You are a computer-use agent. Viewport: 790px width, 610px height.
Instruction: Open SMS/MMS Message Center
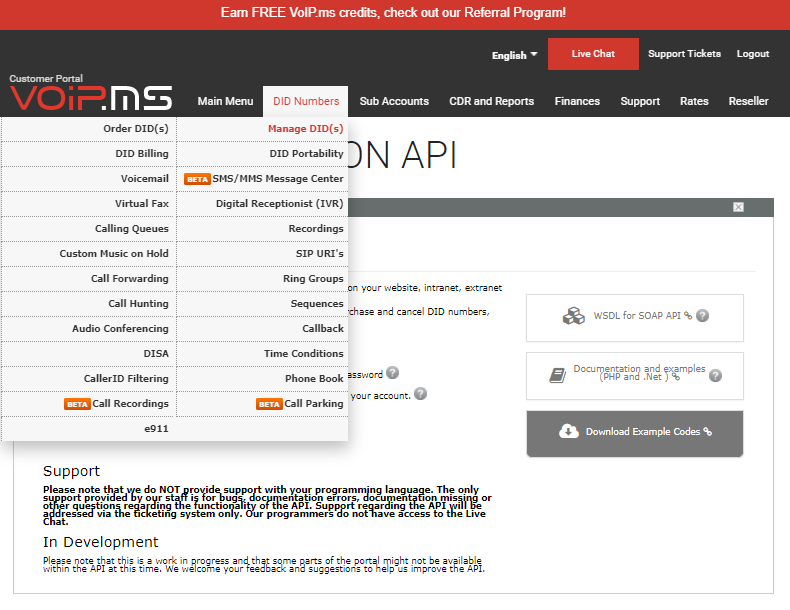tap(277, 179)
